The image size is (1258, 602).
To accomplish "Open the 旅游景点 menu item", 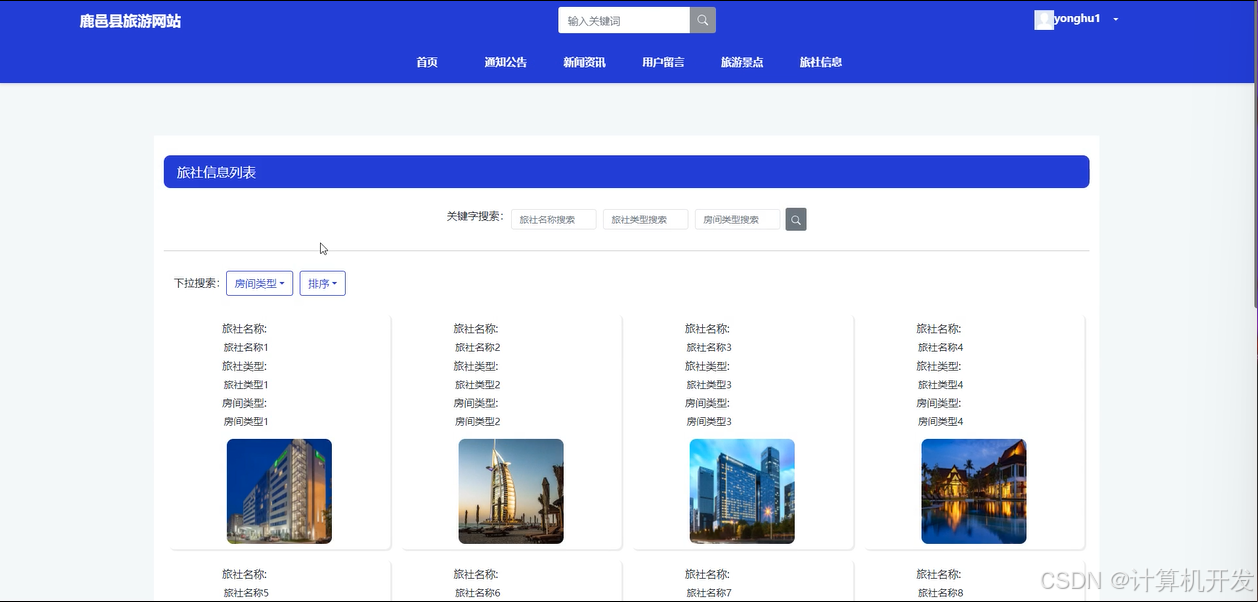I will coord(742,62).
